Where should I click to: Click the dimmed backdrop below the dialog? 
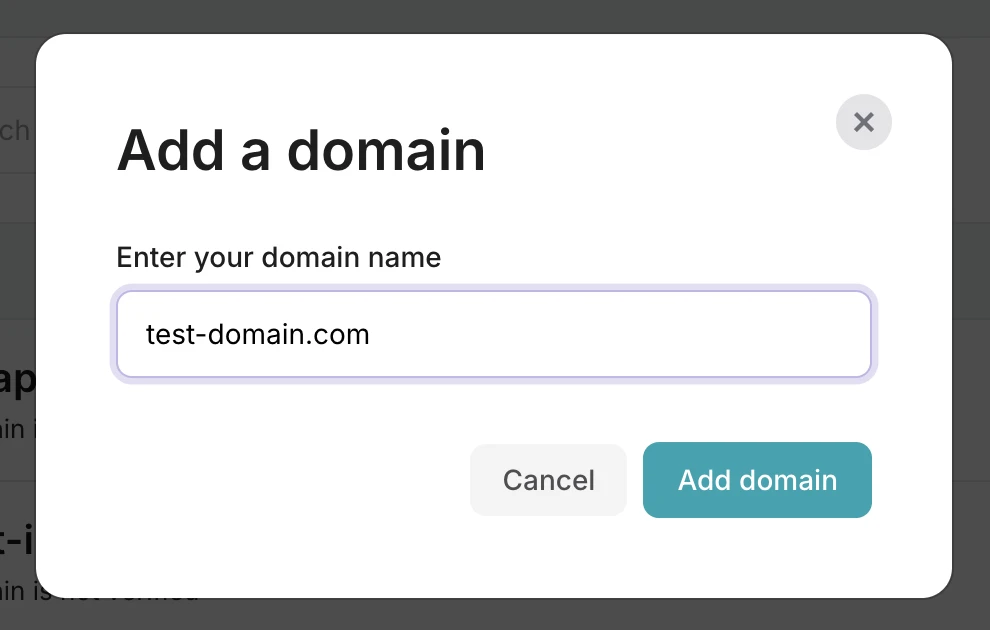[x=495, y=615]
